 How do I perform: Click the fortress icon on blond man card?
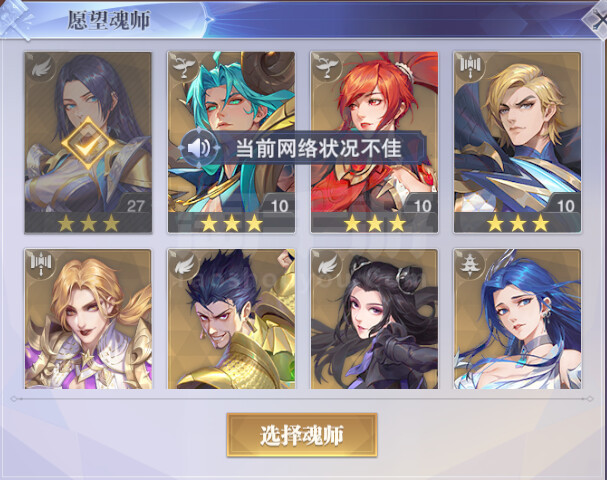(470, 68)
